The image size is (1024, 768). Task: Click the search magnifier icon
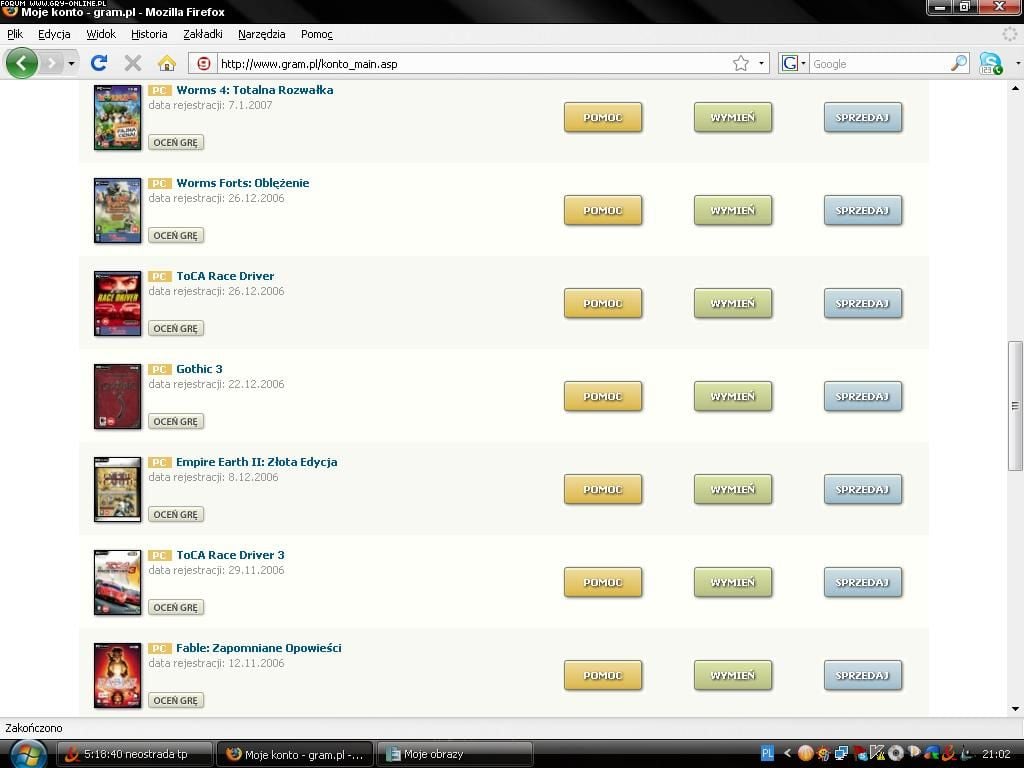958,63
